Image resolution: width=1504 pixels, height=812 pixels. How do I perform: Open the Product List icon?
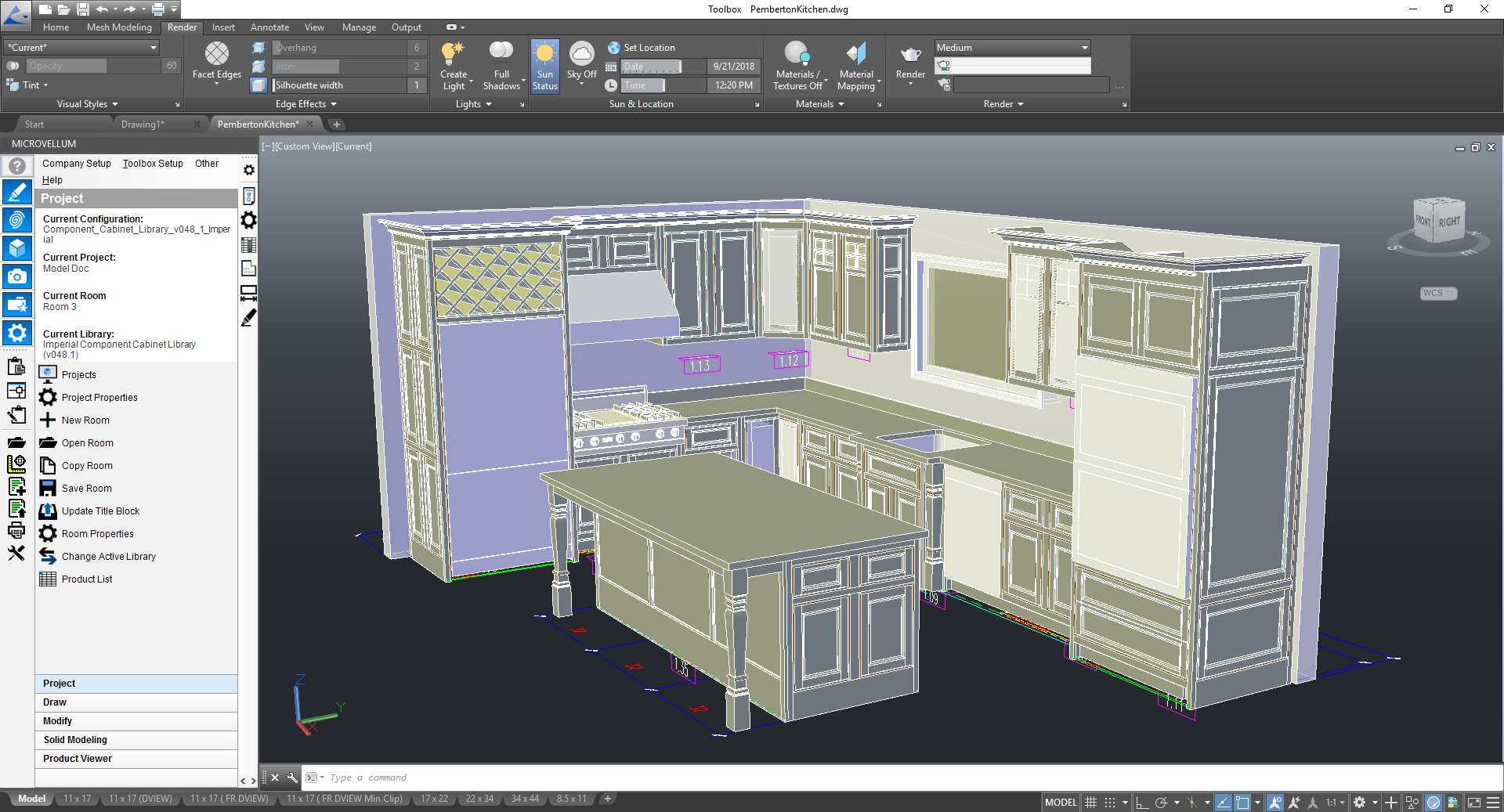click(x=48, y=579)
